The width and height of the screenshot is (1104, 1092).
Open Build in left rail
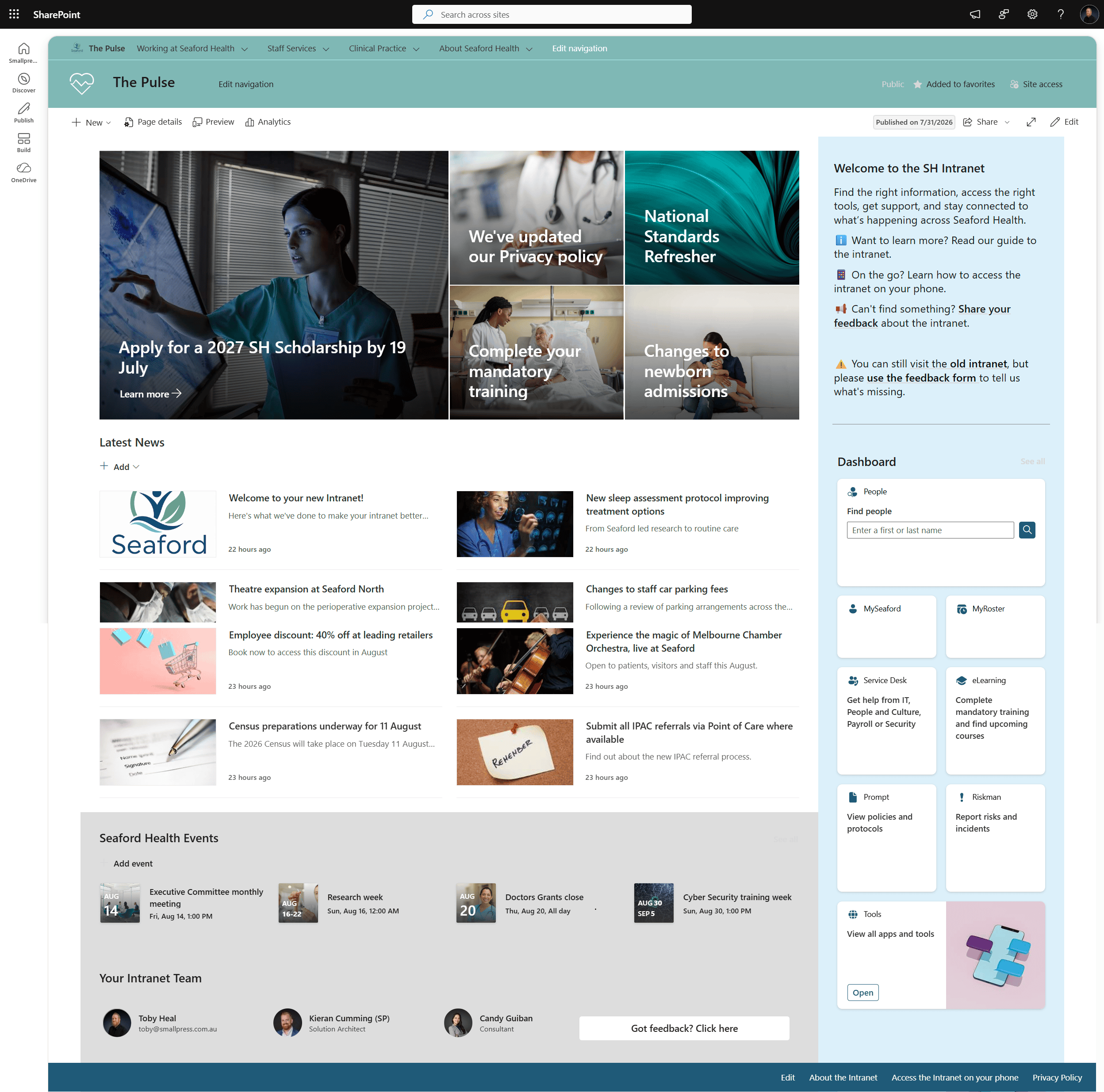coord(23,143)
